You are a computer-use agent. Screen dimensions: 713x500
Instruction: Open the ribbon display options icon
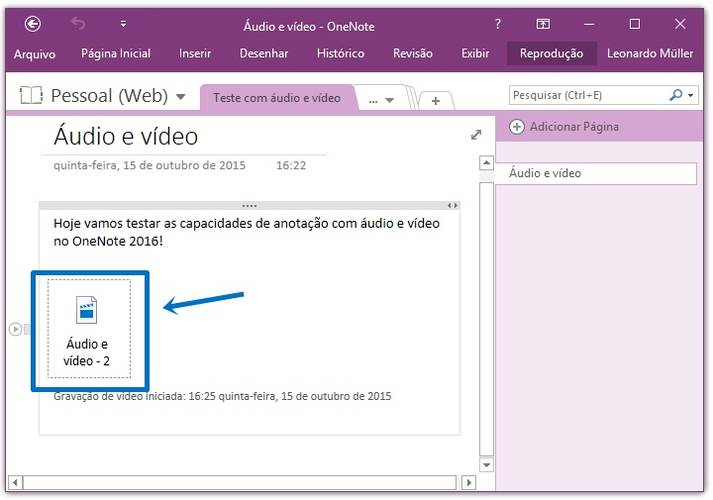tap(543, 24)
